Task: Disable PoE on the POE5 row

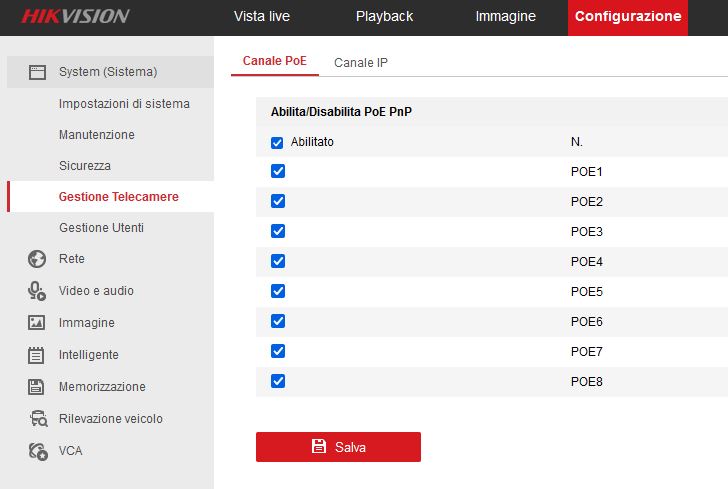Action: 278,291
